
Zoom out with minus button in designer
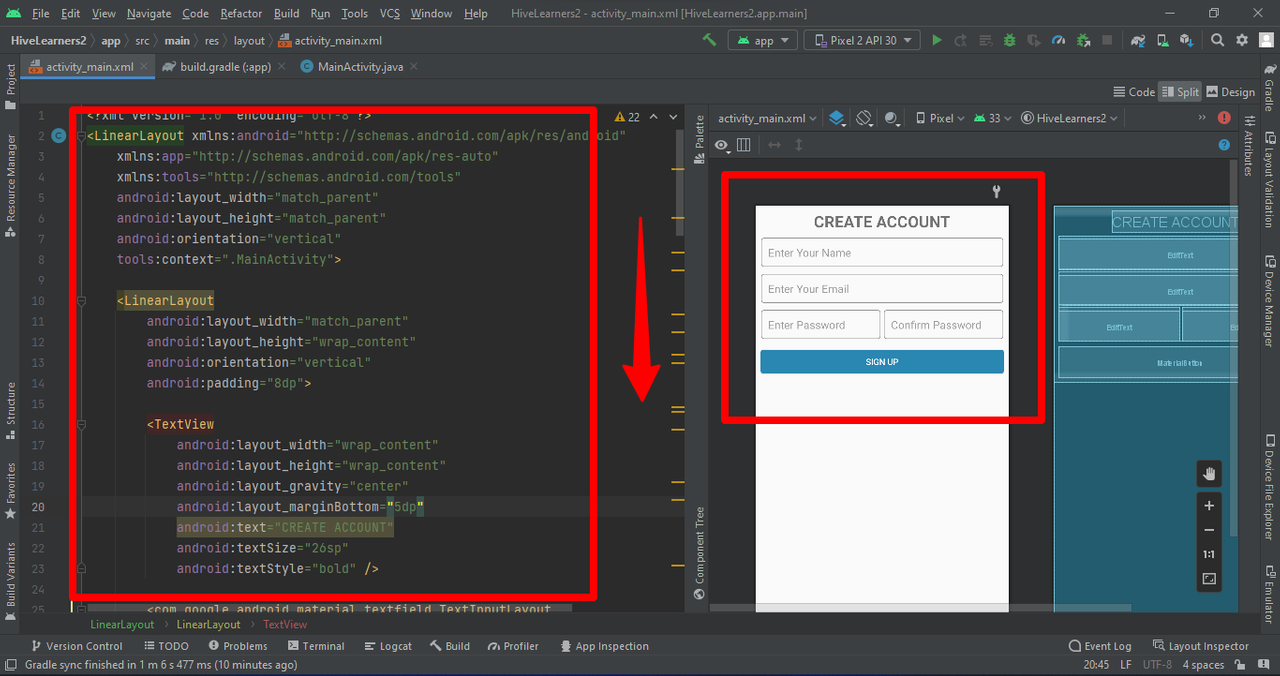click(1209, 530)
